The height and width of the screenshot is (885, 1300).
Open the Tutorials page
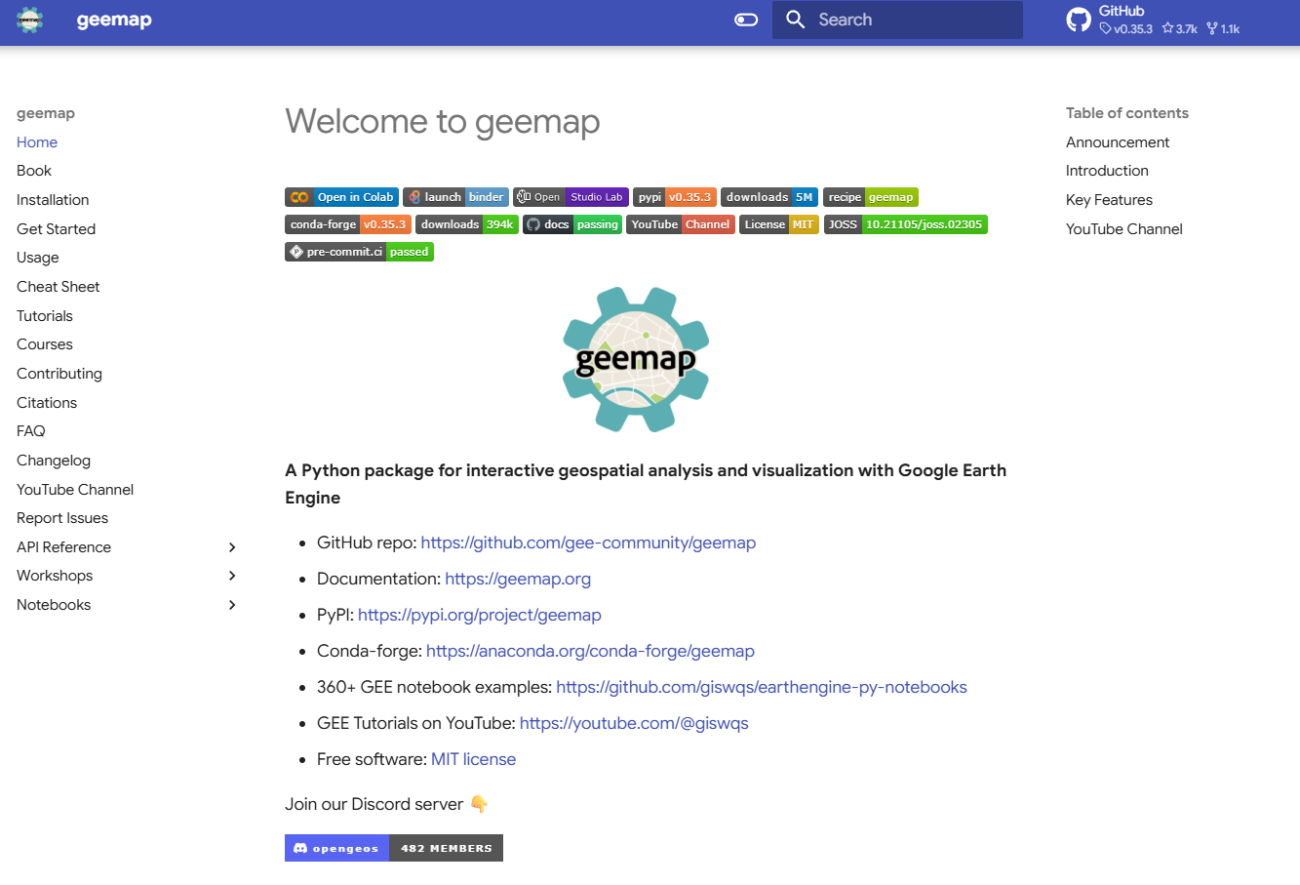(45, 316)
